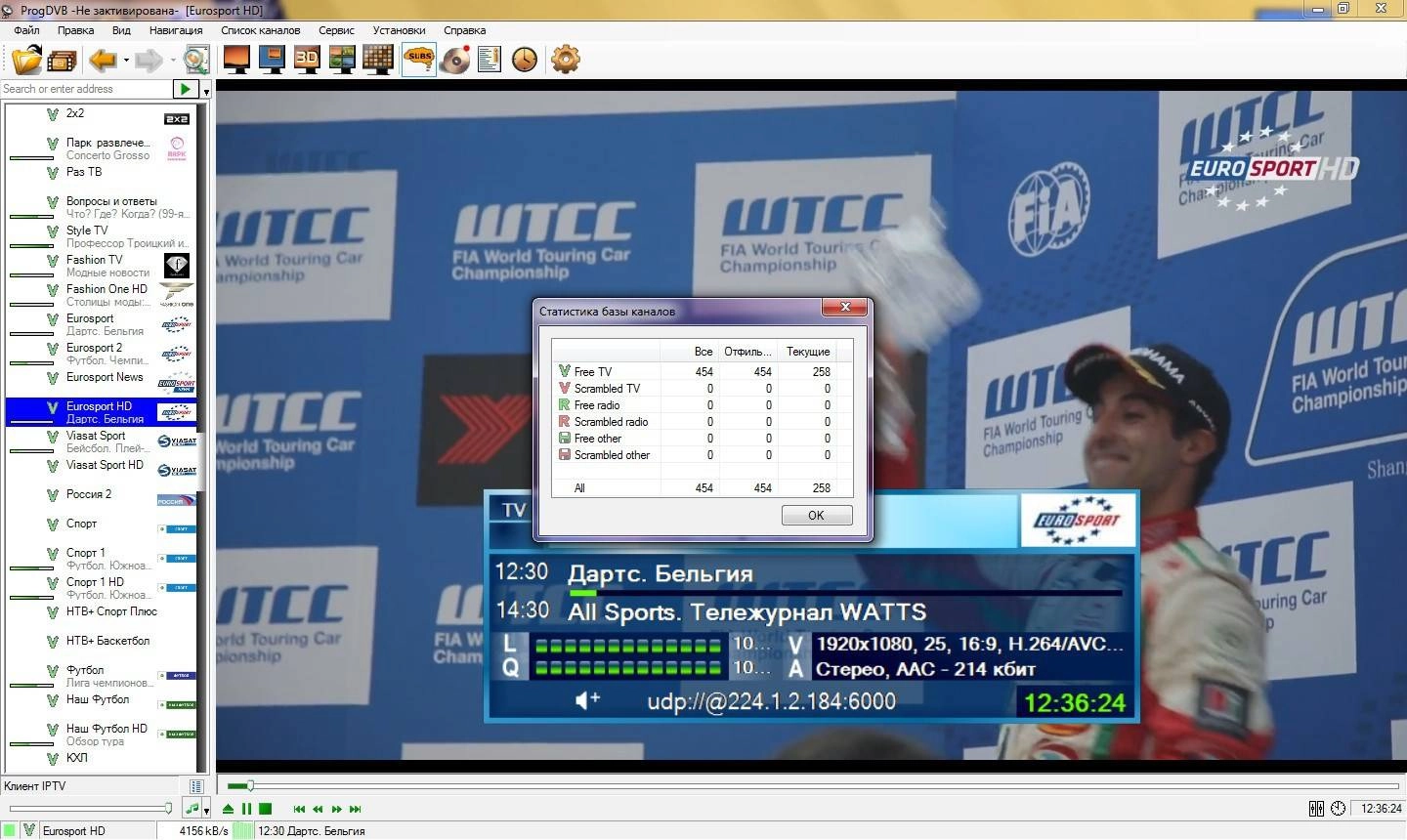Image resolution: width=1407 pixels, height=840 pixels.
Task: Open the Список каналов menu
Action: click(x=261, y=30)
